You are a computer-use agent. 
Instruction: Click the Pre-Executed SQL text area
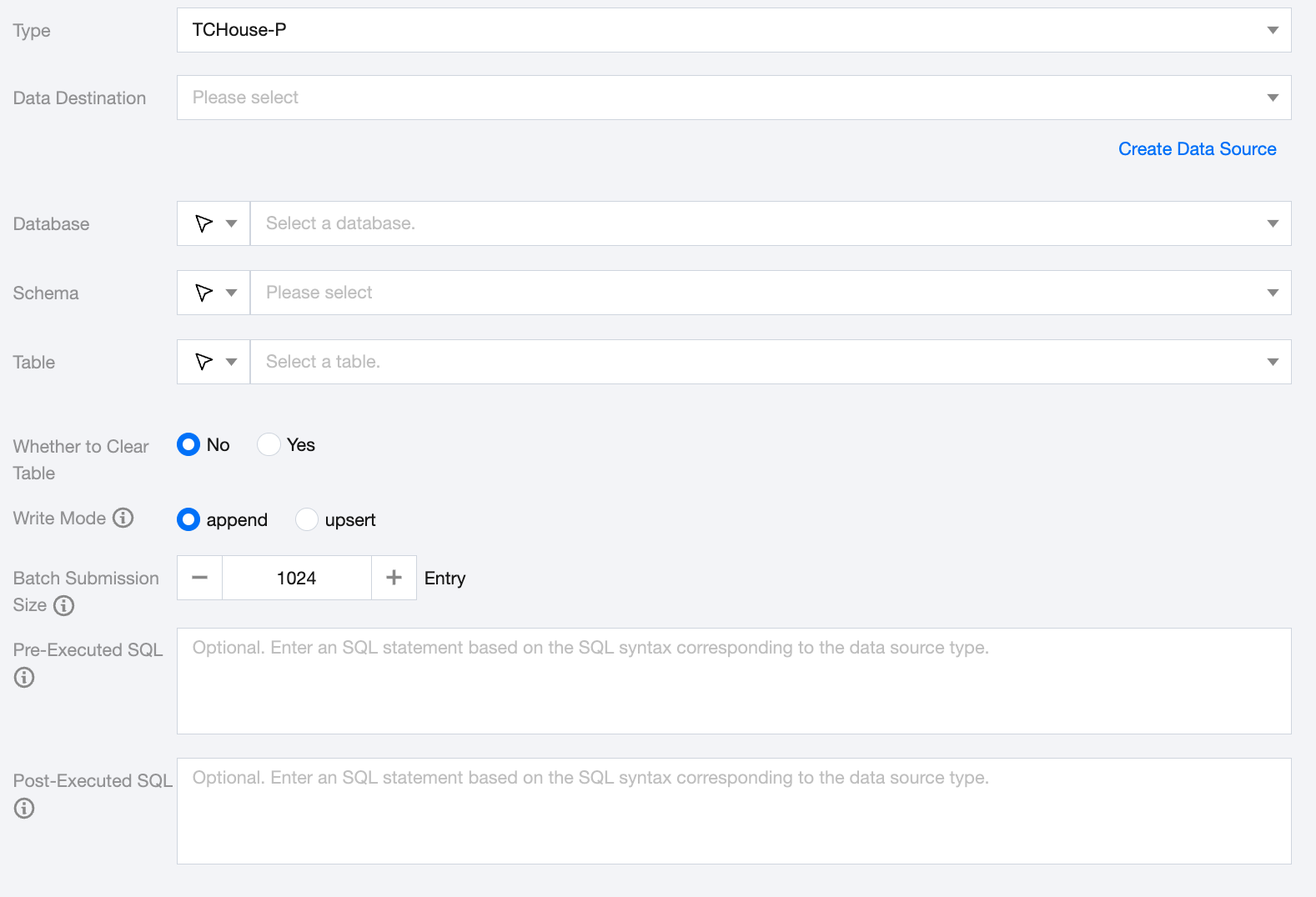click(x=733, y=680)
